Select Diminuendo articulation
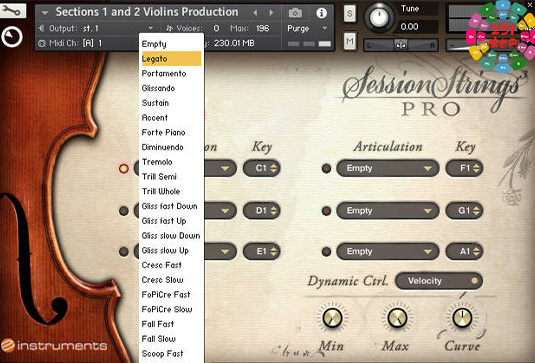This screenshot has width=535, height=363. pyautogui.click(x=171, y=147)
